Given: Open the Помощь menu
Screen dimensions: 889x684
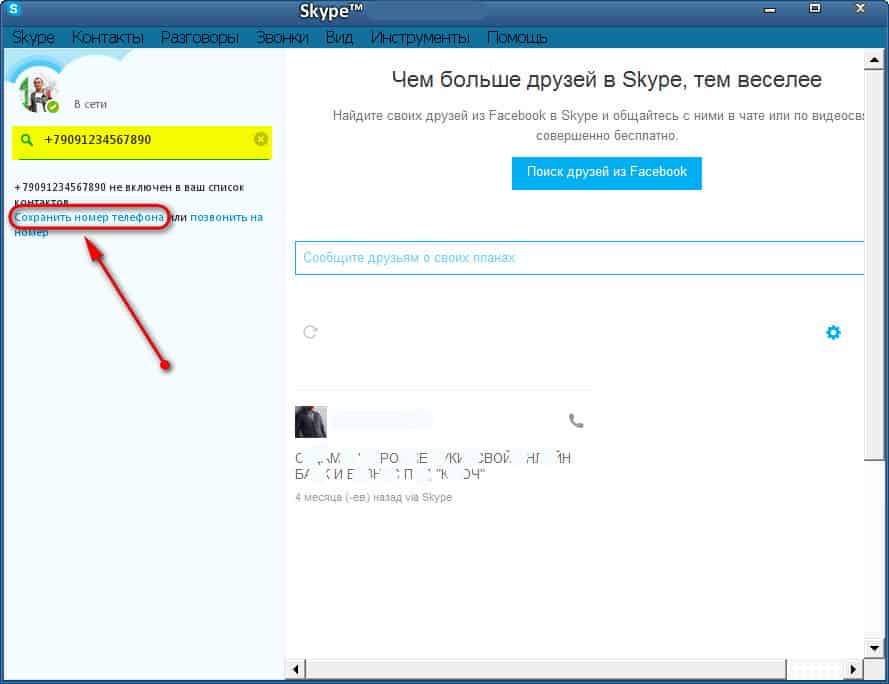Looking at the screenshot, I should 517,37.
